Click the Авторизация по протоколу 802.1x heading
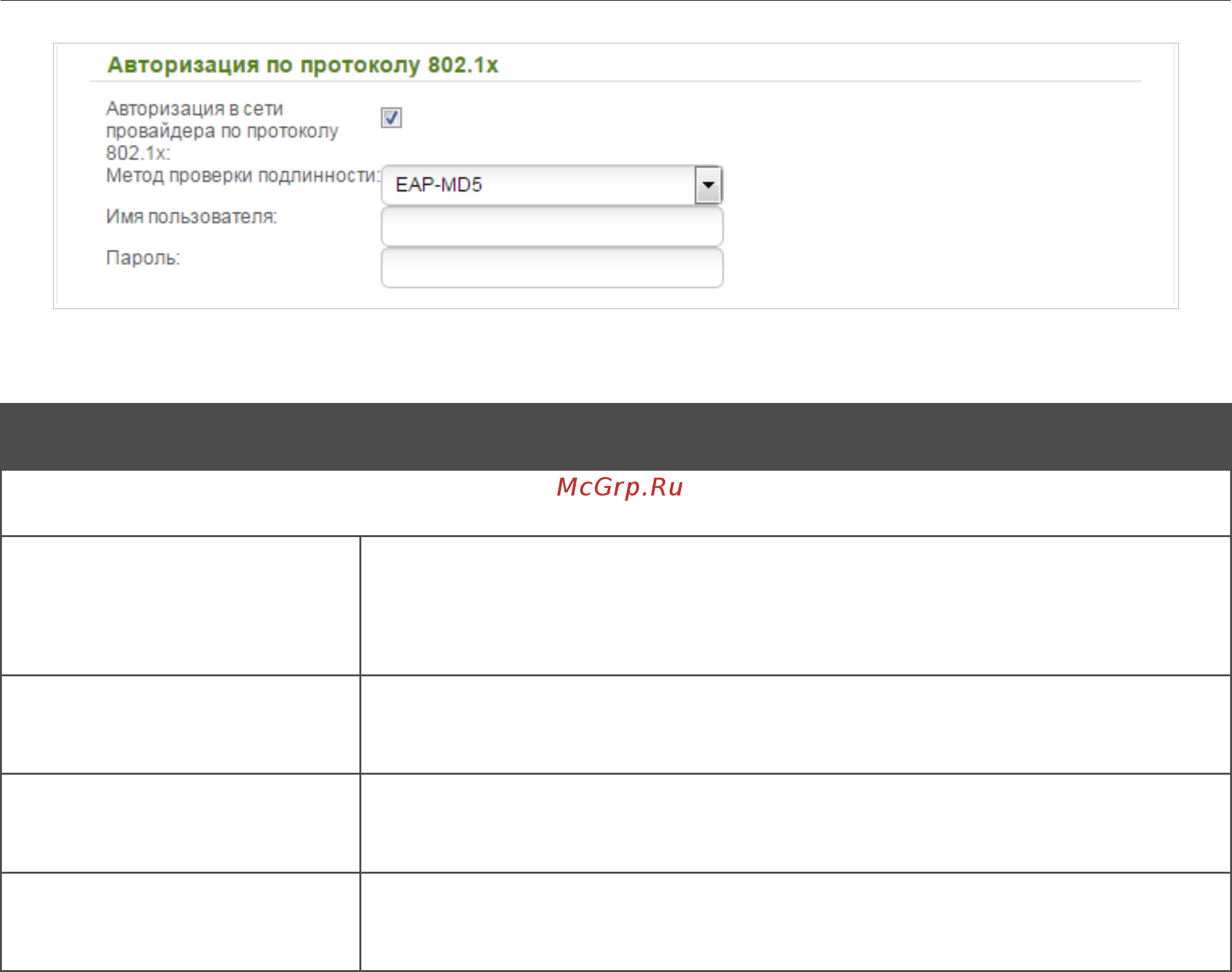 [303, 65]
